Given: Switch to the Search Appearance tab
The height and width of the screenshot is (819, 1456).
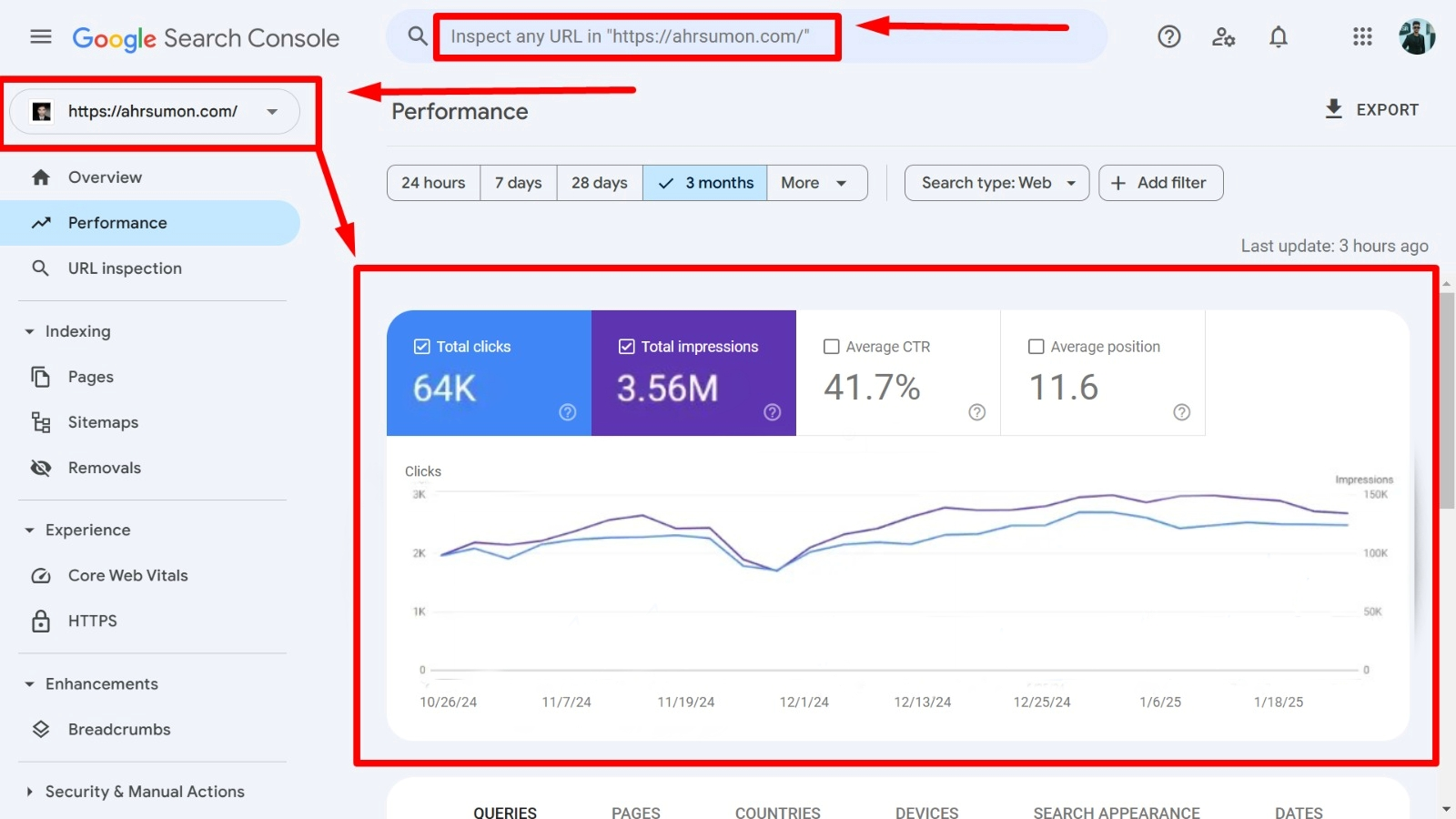Looking at the screenshot, I should click(1117, 811).
